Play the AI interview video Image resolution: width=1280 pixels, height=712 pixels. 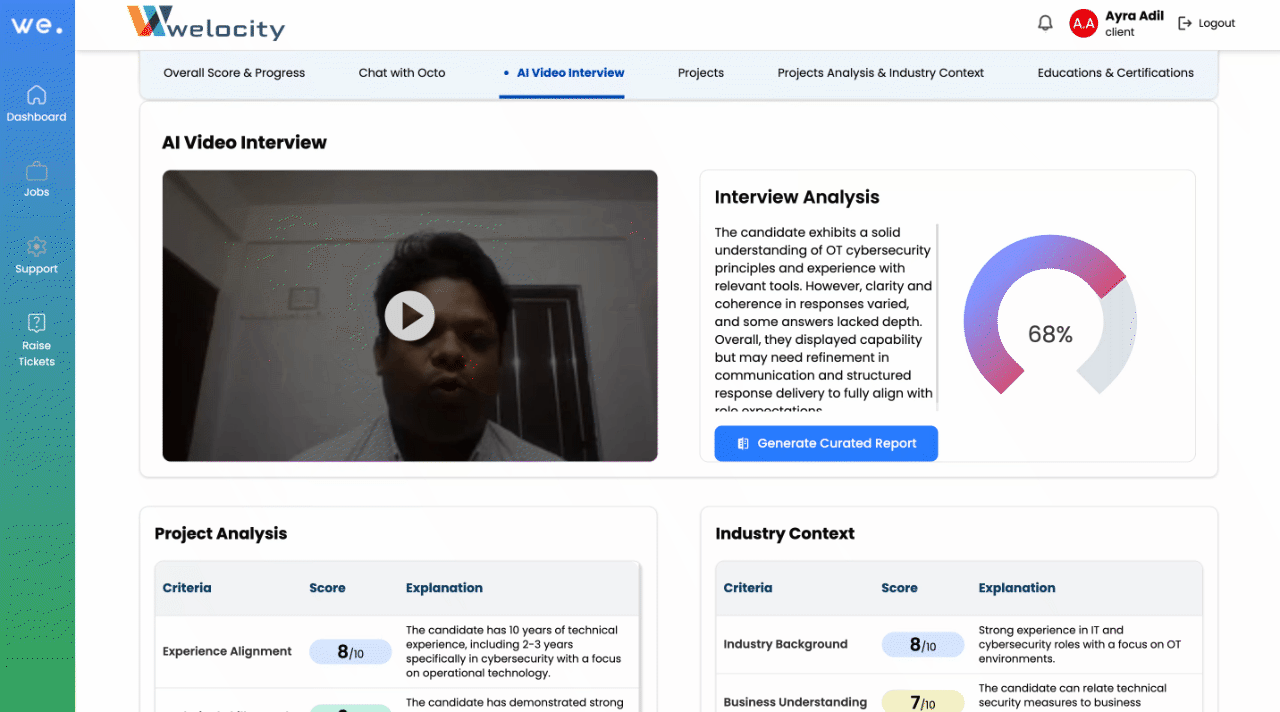[x=410, y=316]
